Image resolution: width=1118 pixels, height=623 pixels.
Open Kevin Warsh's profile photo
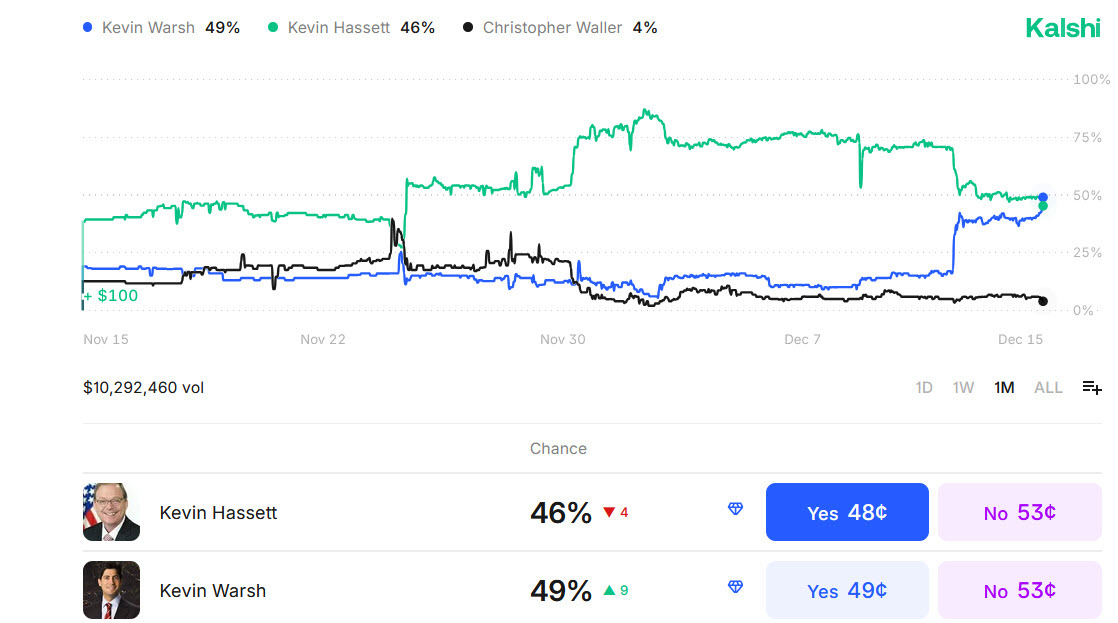[x=111, y=590]
